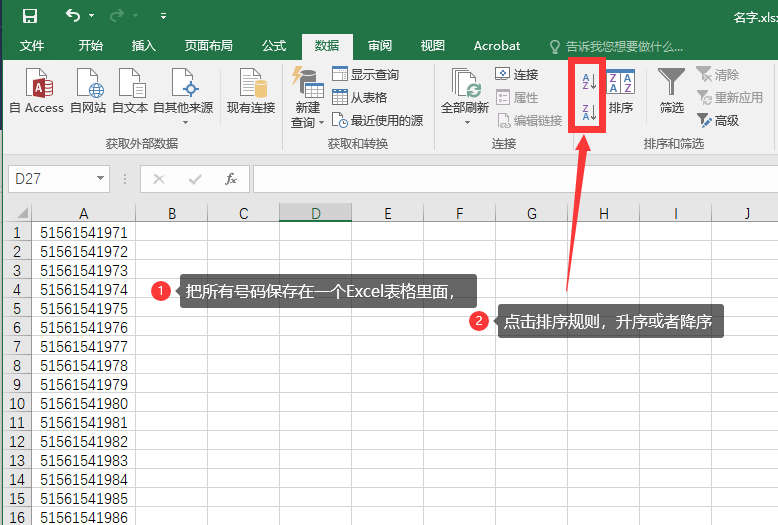Click cell containing 51561541977

tap(83, 346)
